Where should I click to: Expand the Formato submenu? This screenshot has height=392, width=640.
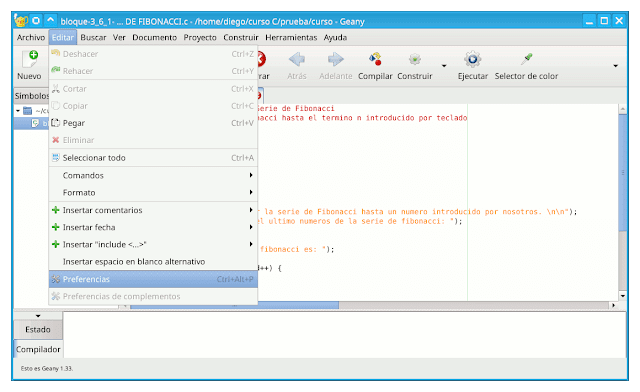[x=153, y=192]
